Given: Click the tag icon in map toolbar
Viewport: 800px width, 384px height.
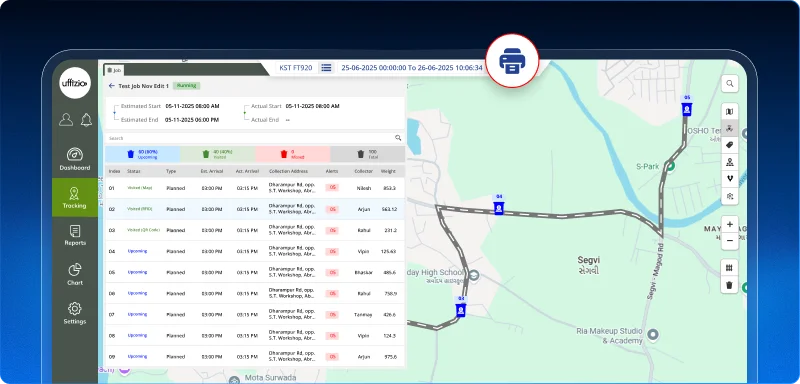Looking at the screenshot, I should pos(730,145).
